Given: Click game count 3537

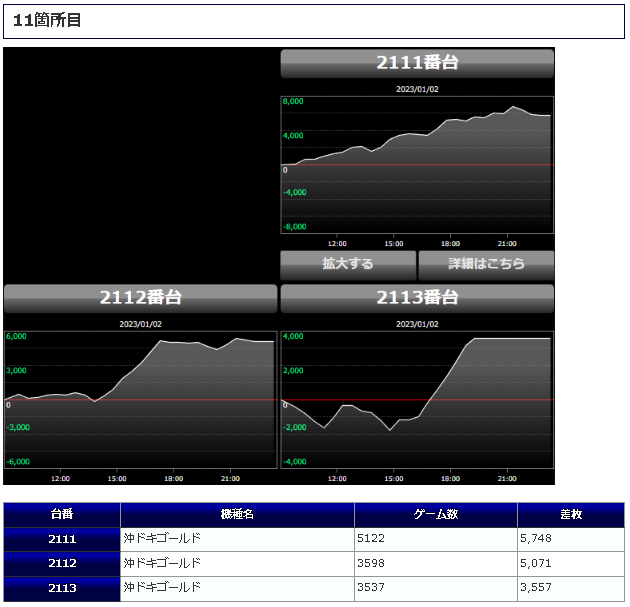Looking at the screenshot, I should point(371,587).
